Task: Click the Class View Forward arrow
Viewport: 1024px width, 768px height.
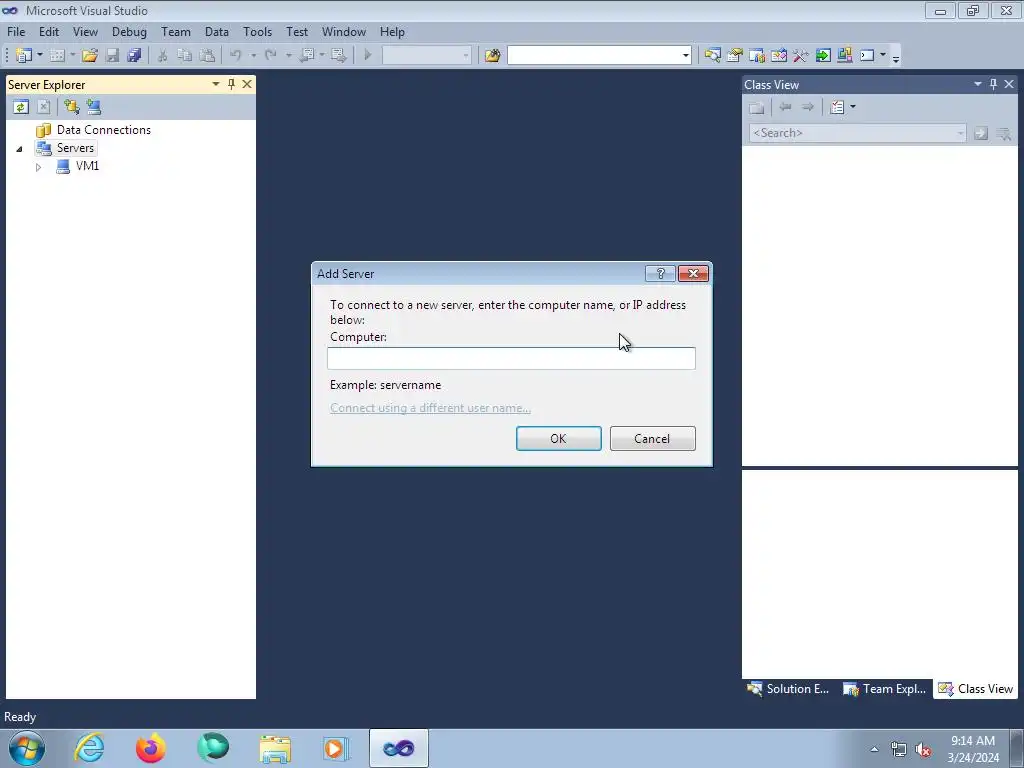Action: click(x=807, y=107)
